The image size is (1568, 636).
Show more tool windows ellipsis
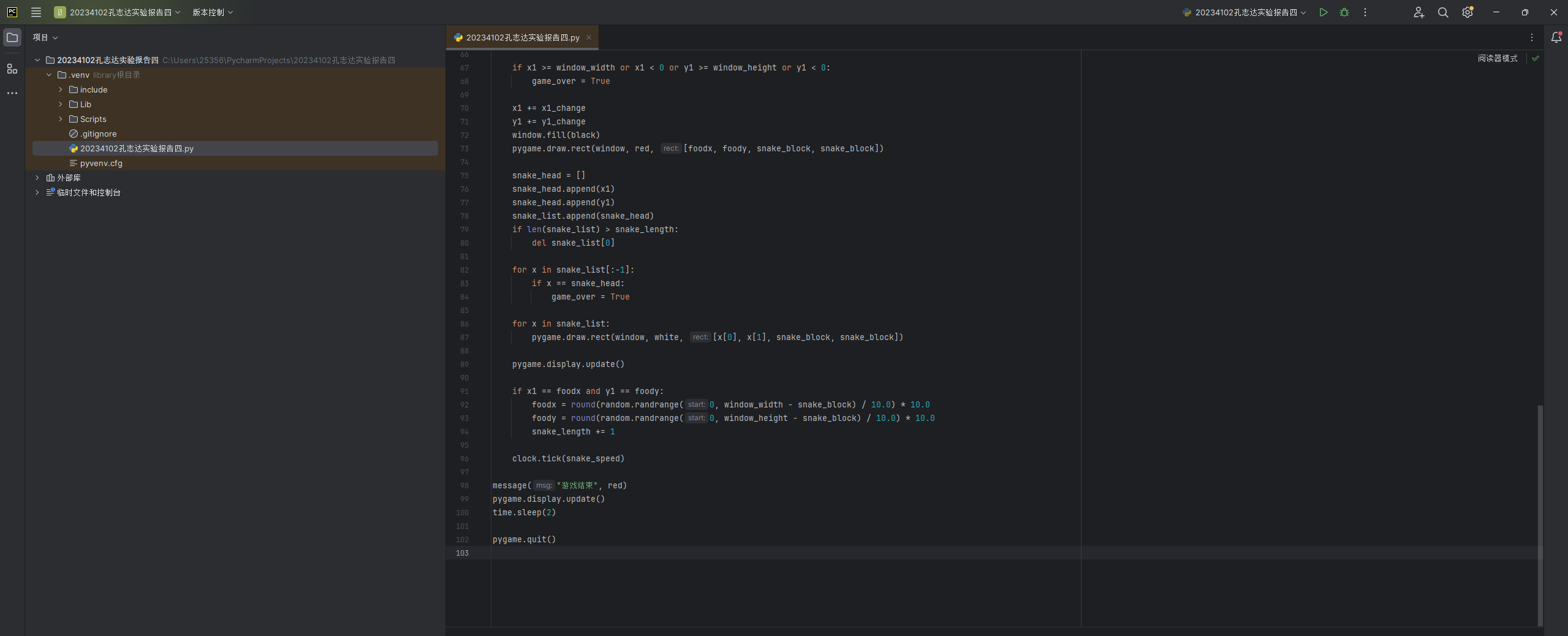[12, 93]
